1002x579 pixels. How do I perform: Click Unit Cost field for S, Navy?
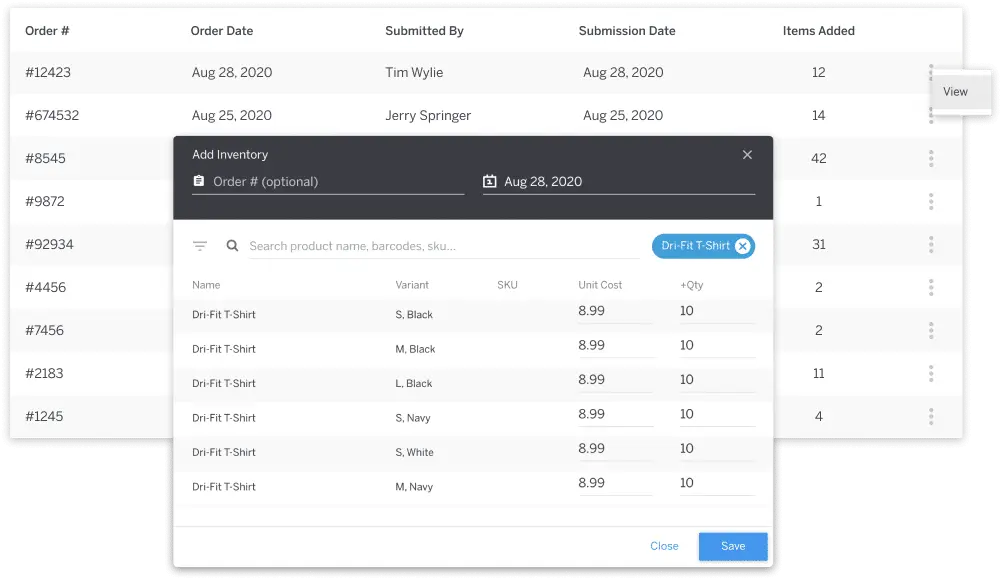tap(615, 415)
